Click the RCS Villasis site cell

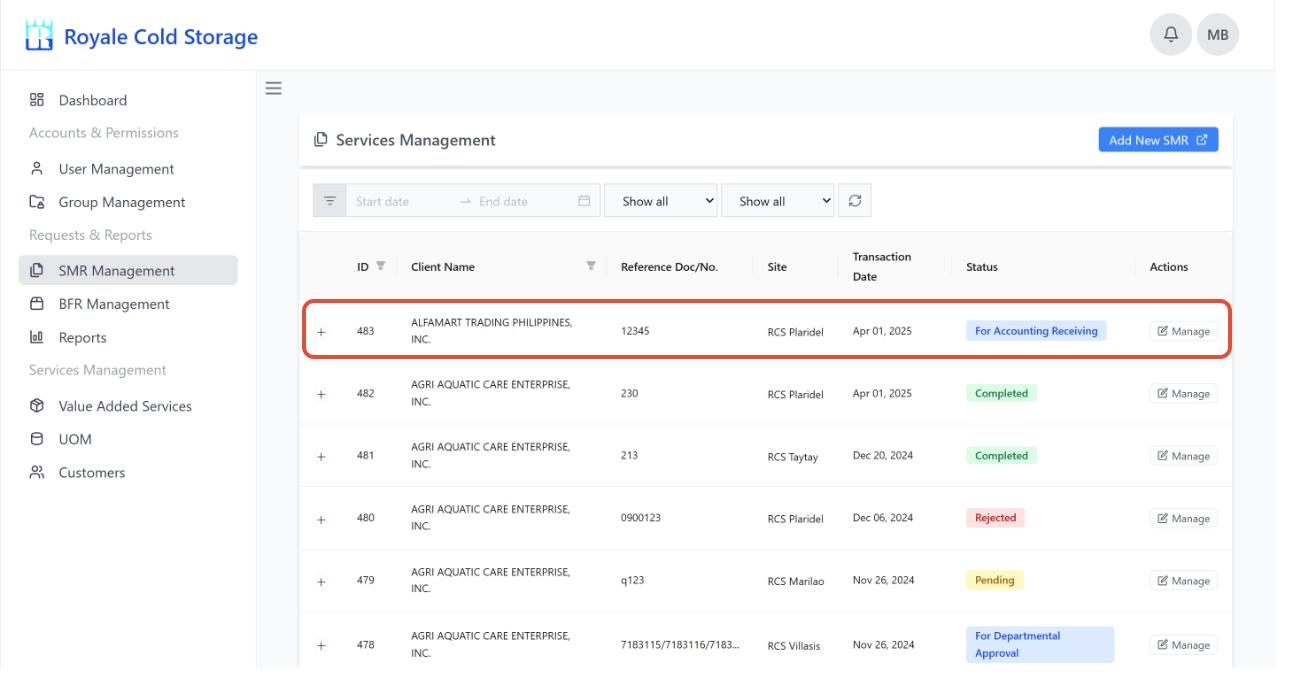click(x=794, y=646)
